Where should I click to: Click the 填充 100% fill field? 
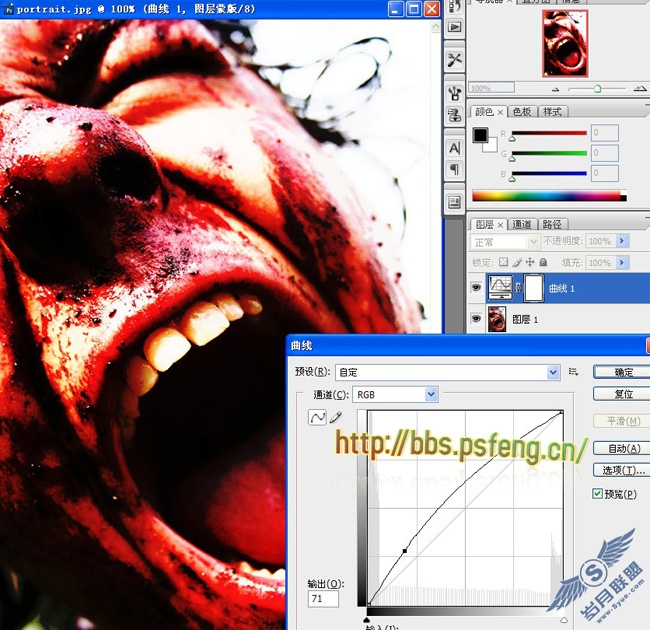(x=601, y=262)
